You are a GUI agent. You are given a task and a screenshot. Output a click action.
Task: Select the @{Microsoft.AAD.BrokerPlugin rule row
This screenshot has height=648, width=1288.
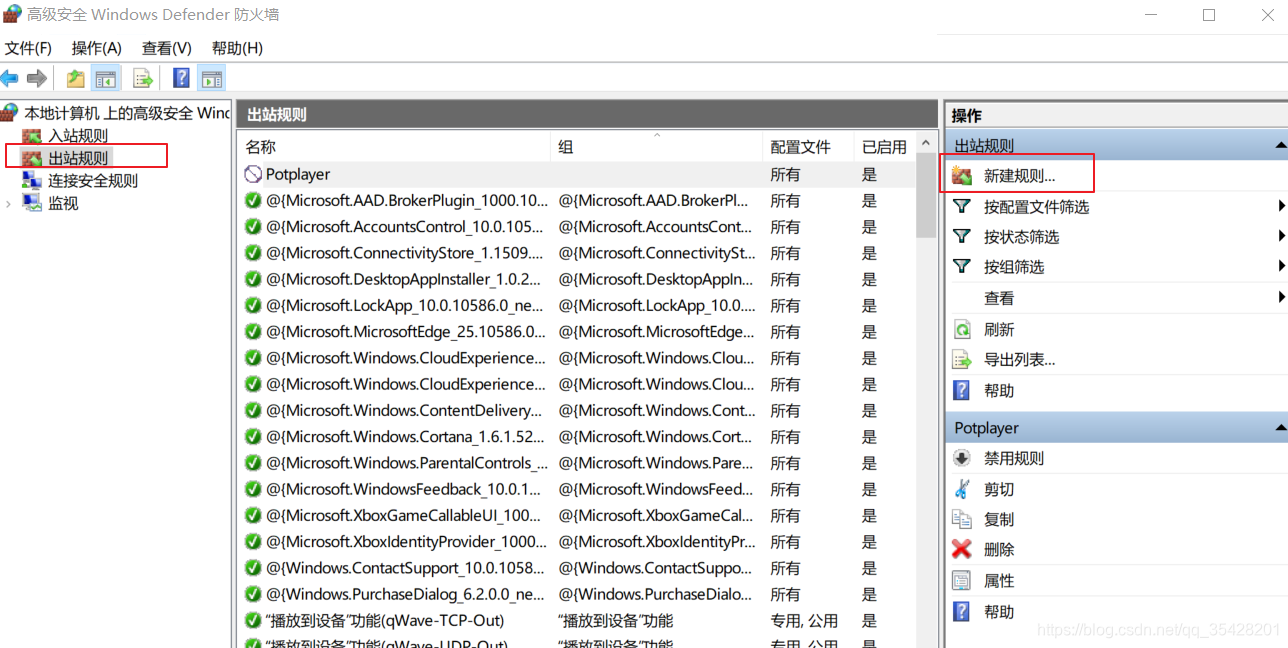point(577,200)
